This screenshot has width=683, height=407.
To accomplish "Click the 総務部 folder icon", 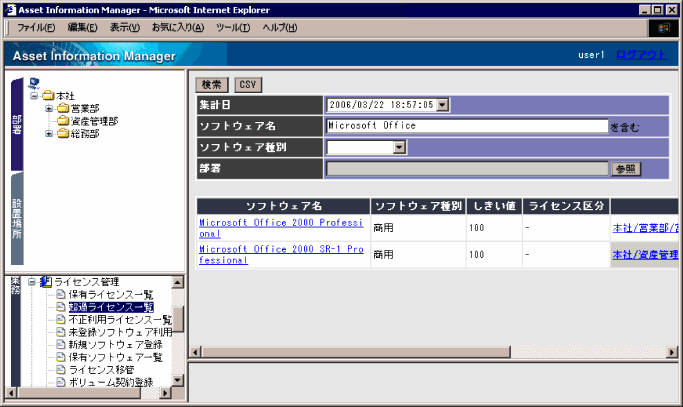I will coord(63,133).
